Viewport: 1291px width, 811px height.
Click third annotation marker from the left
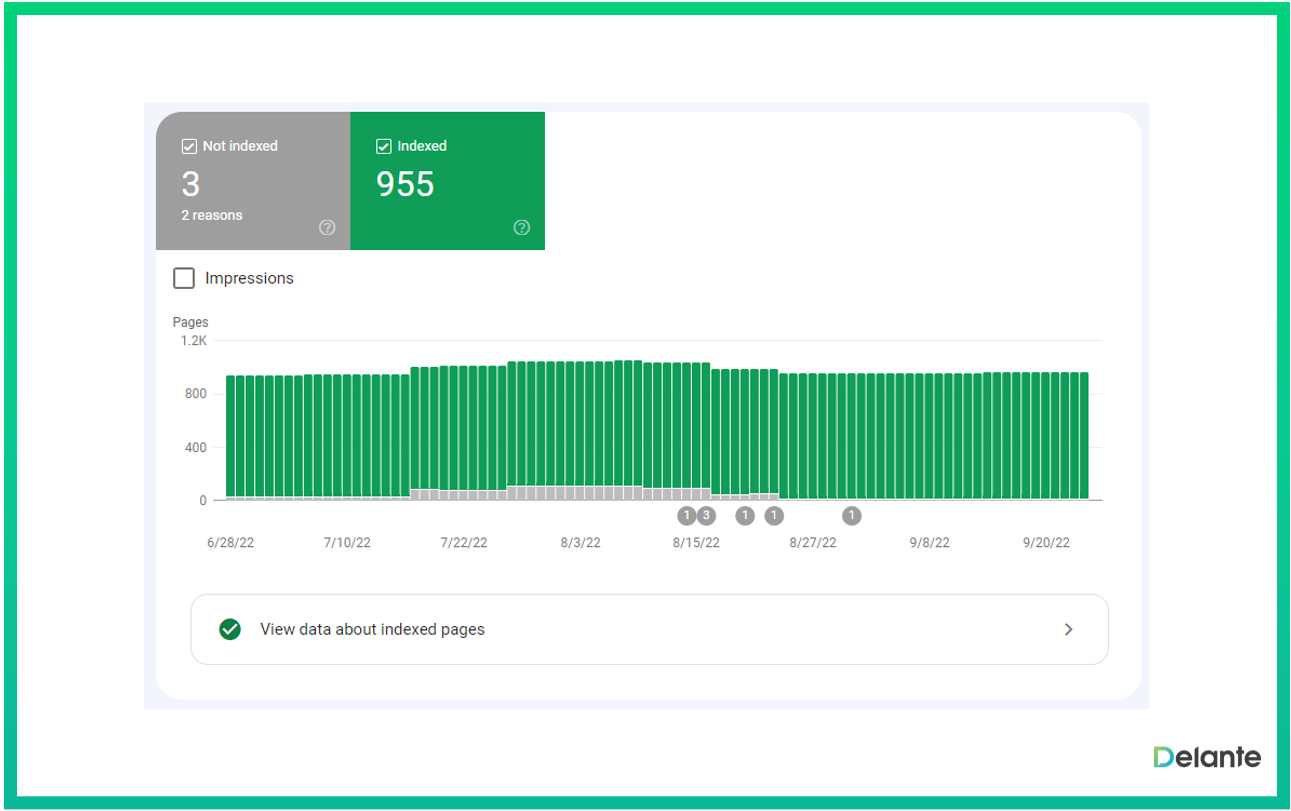point(745,516)
